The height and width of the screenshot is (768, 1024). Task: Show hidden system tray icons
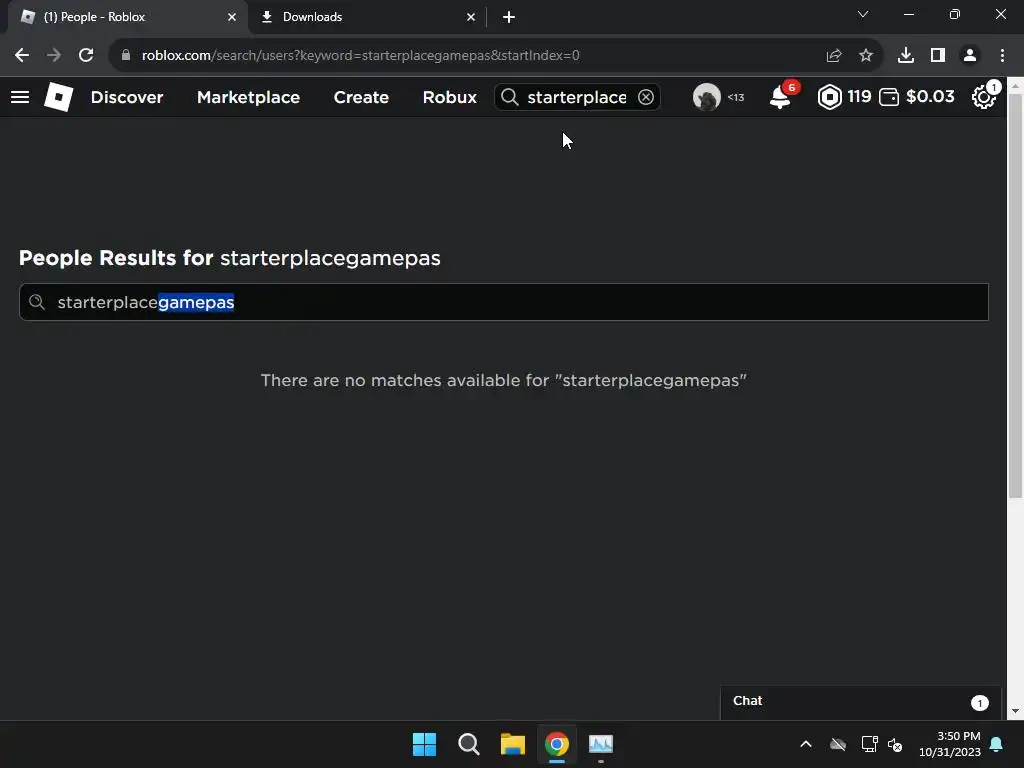click(x=806, y=744)
